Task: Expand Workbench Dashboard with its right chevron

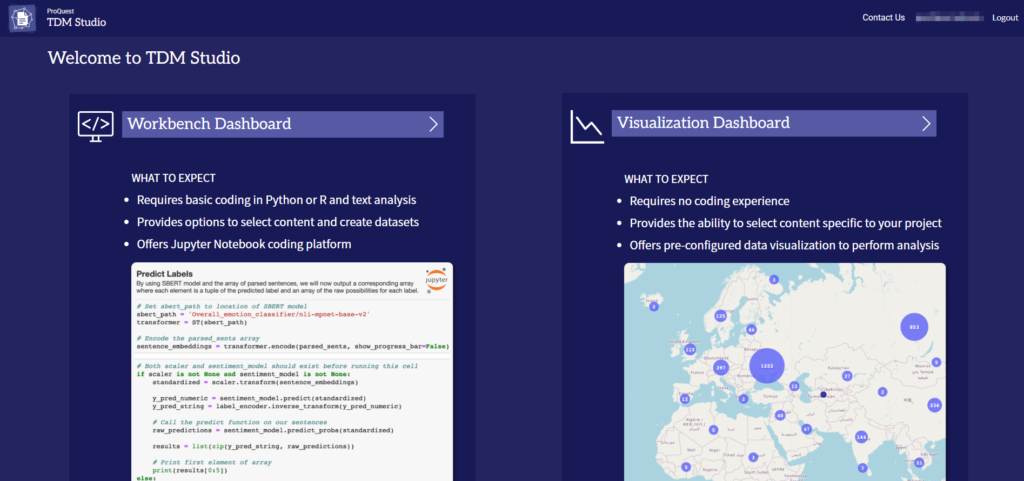Action: 433,124
